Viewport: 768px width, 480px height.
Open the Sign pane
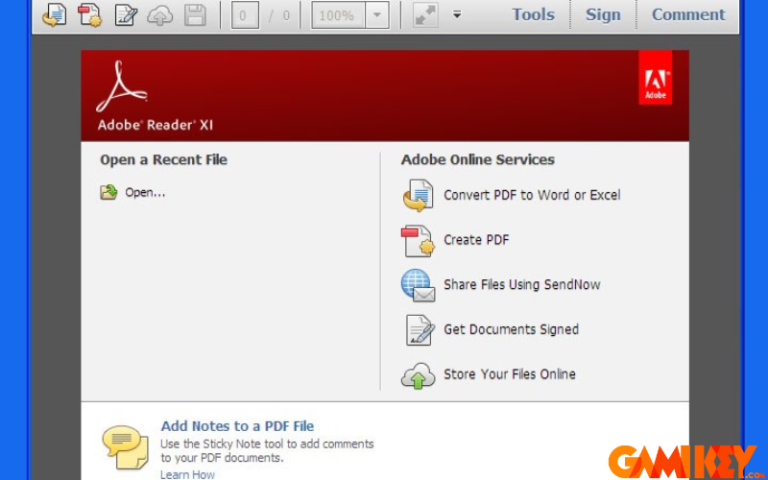click(603, 15)
